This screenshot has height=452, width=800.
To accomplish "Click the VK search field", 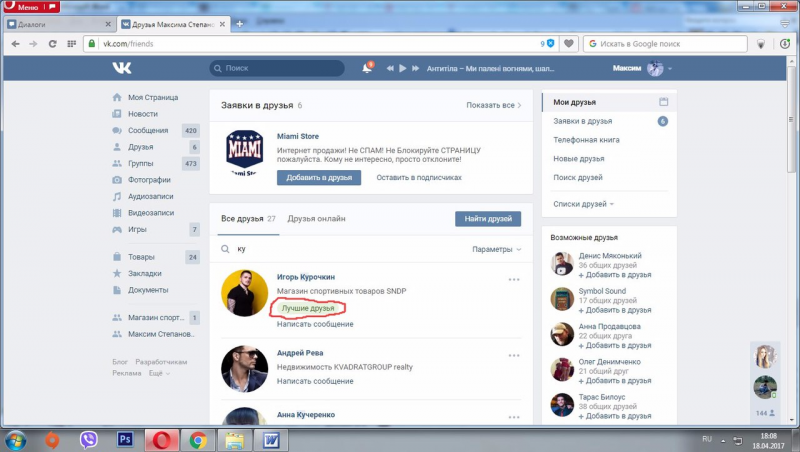I will [x=277, y=68].
